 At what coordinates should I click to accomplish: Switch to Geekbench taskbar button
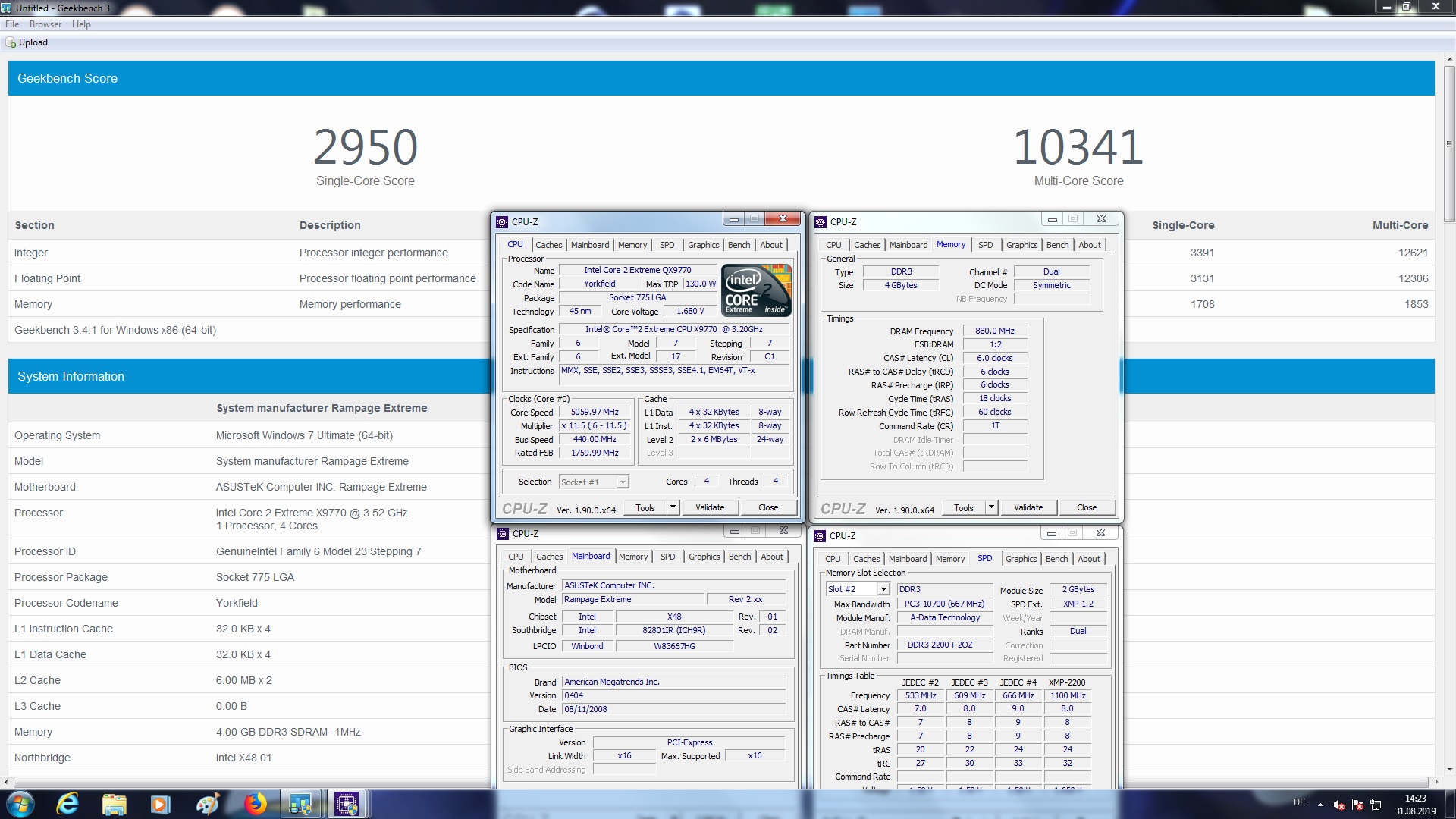click(x=301, y=804)
